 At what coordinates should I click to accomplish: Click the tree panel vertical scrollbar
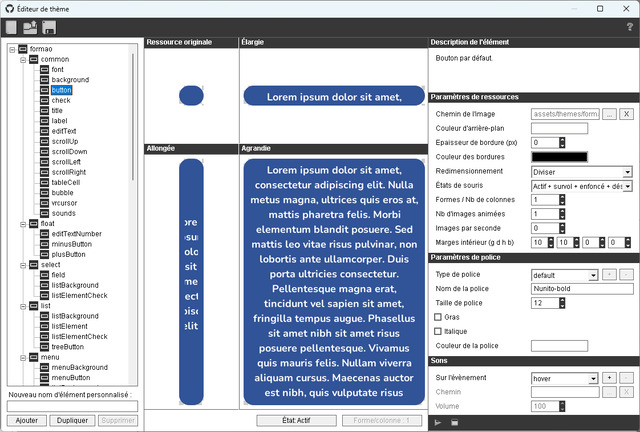[x=133, y=116]
